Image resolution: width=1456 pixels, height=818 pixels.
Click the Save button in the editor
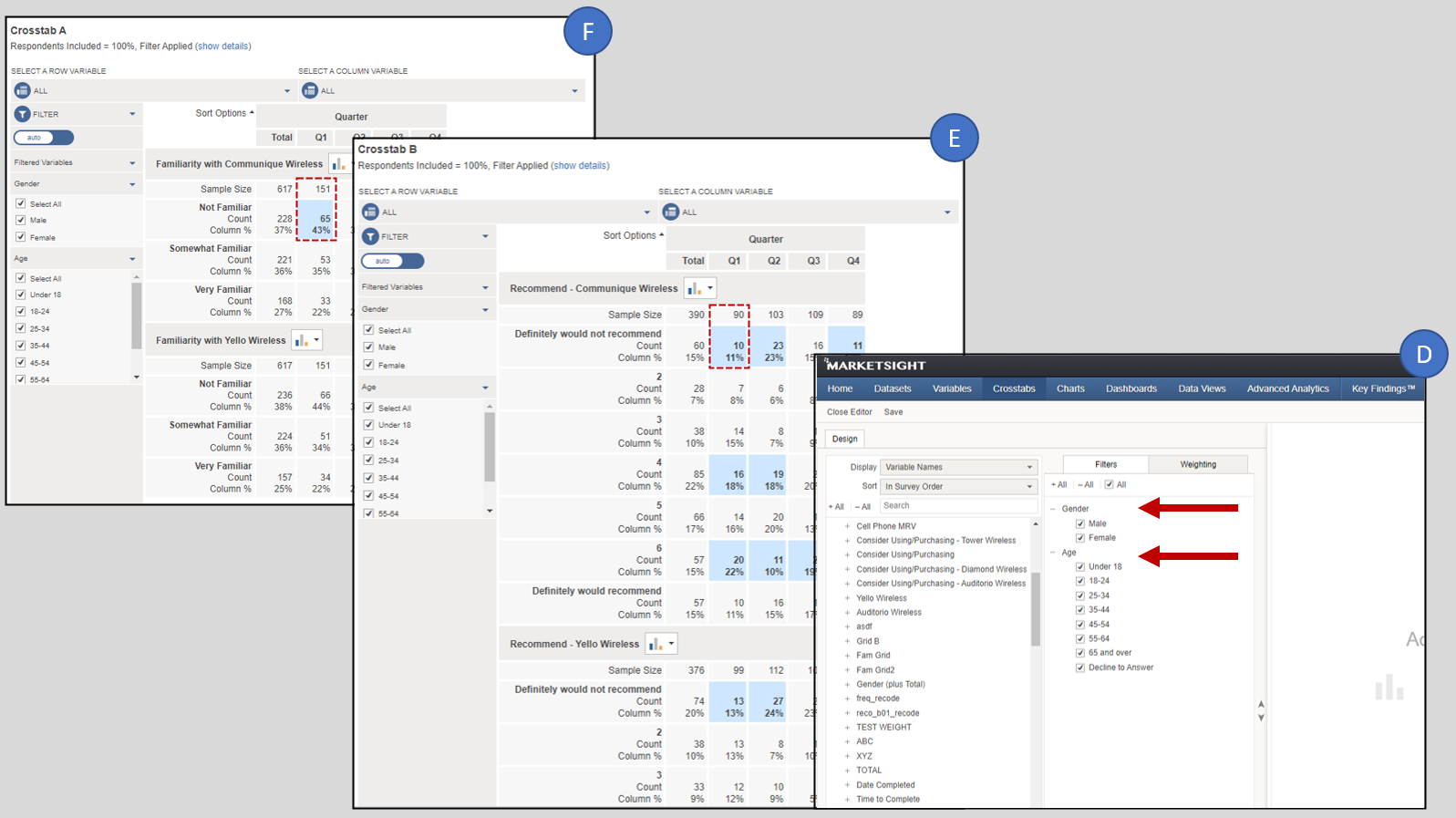pyautogui.click(x=893, y=412)
